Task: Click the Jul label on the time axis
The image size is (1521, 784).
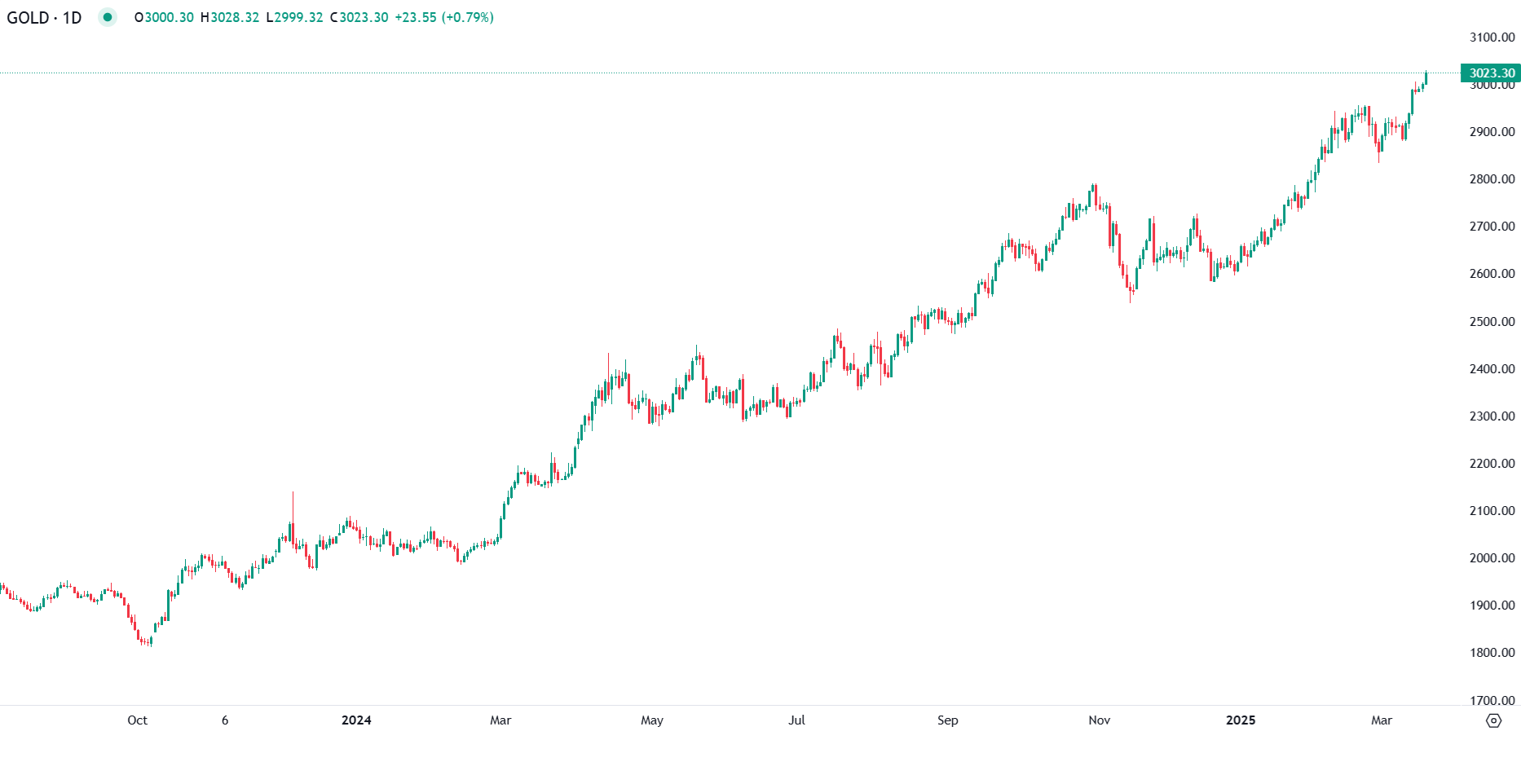Action: click(x=796, y=720)
